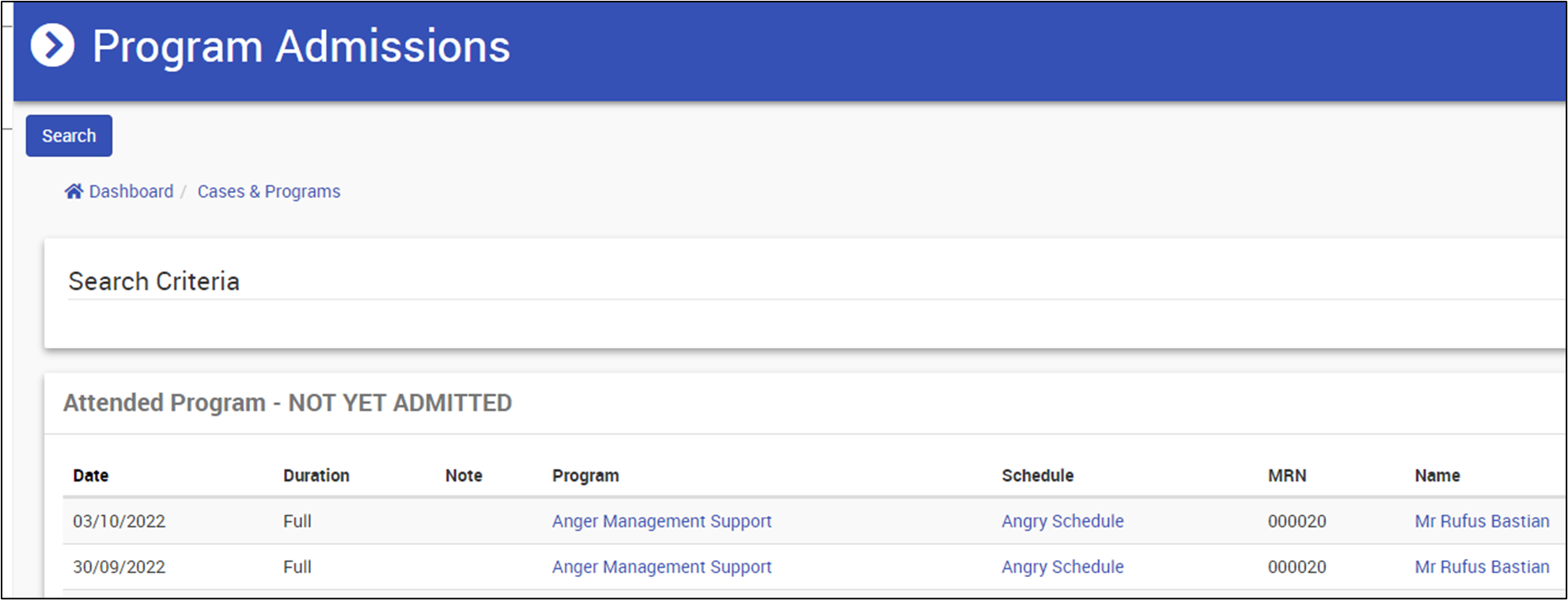Screen dimensions: 1568x600
Task: Open Mr Rufus Bastian in 03/10/2022 row
Action: tap(1482, 522)
